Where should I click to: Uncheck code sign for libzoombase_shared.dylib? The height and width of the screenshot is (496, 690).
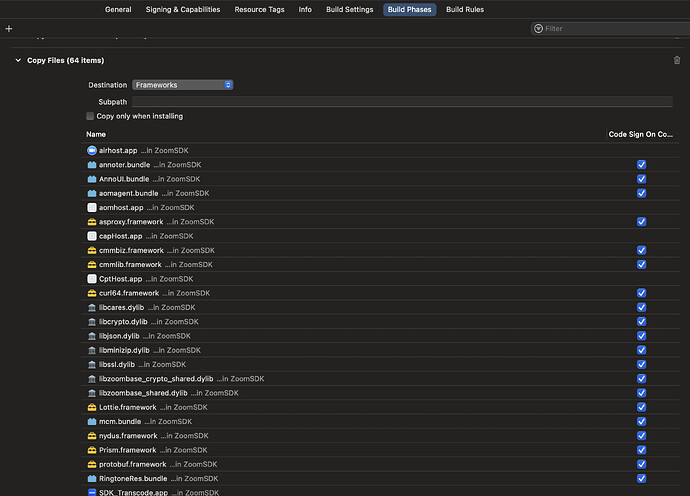point(641,393)
